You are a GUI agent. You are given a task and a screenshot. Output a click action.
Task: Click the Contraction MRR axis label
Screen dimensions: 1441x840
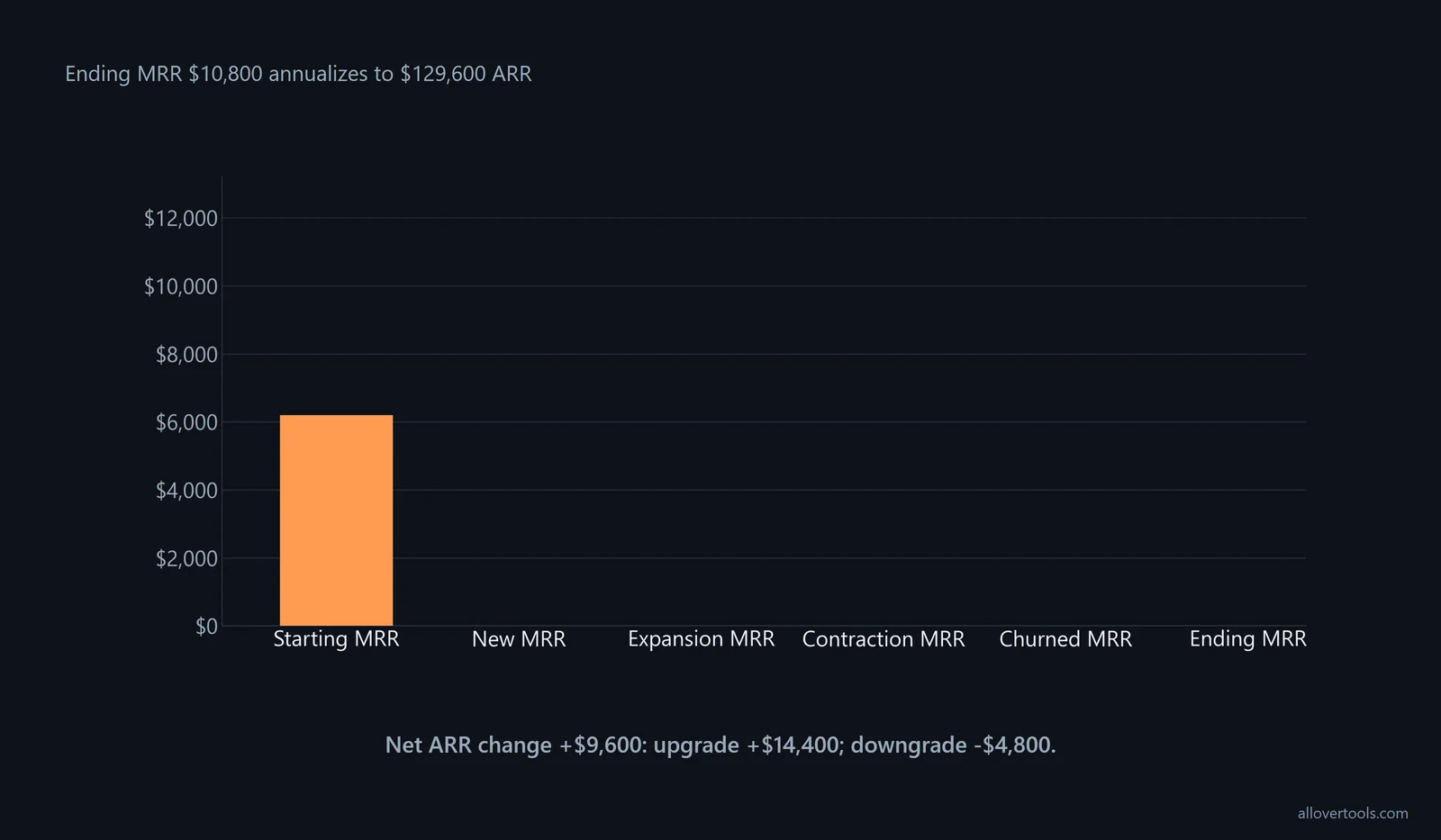pos(884,639)
